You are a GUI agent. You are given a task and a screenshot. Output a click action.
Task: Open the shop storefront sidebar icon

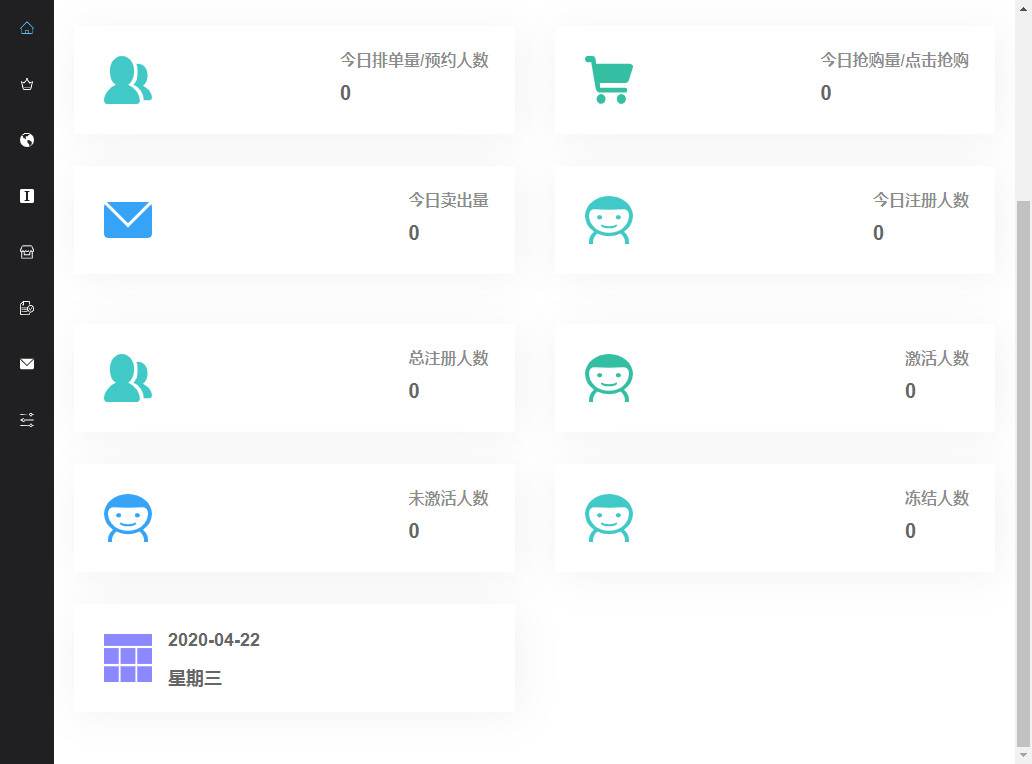27,252
